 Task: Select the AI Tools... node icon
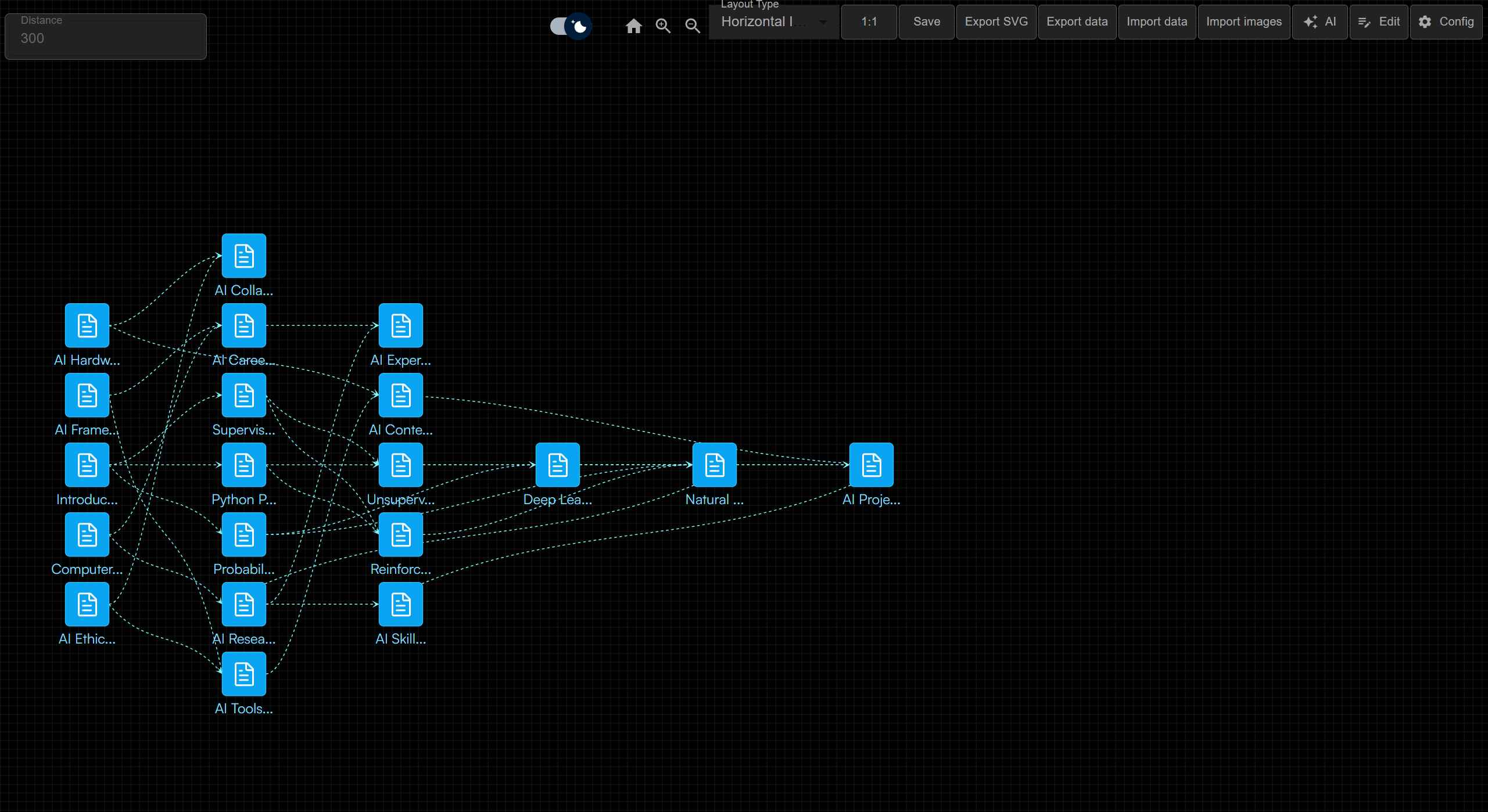coord(244,674)
